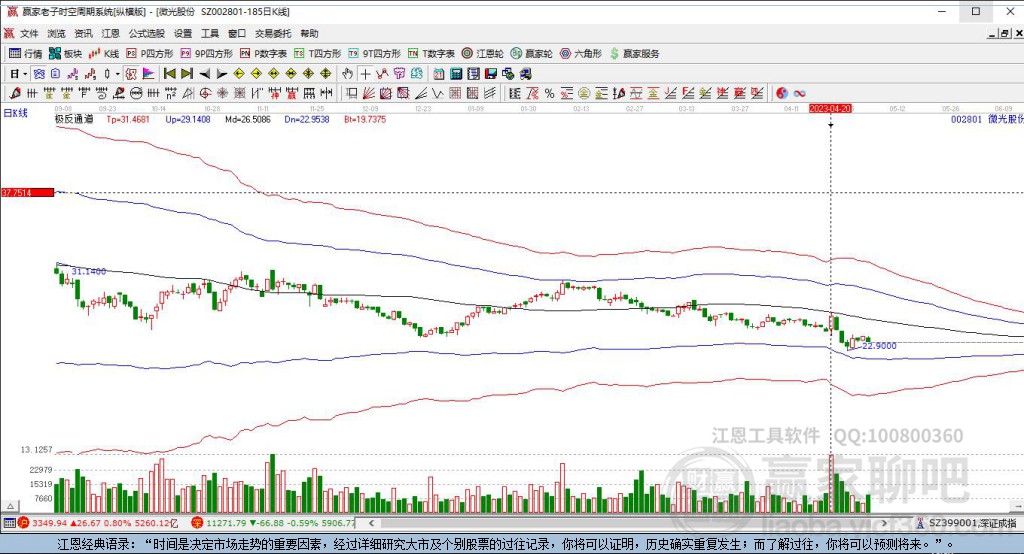This screenshot has height=554, width=1024.
Task: Open the P数字表 tool
Action: click(263, 54)
